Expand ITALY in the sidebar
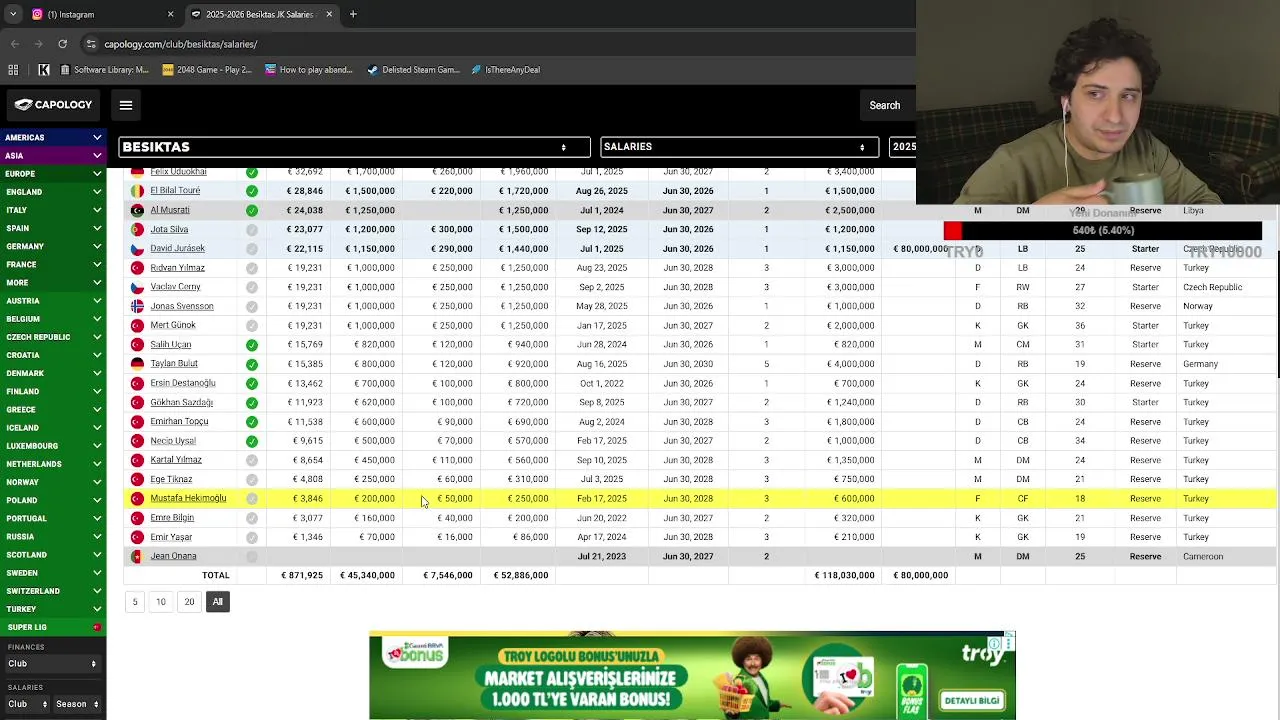This screenshot has width=1280, height=720. 53,210
